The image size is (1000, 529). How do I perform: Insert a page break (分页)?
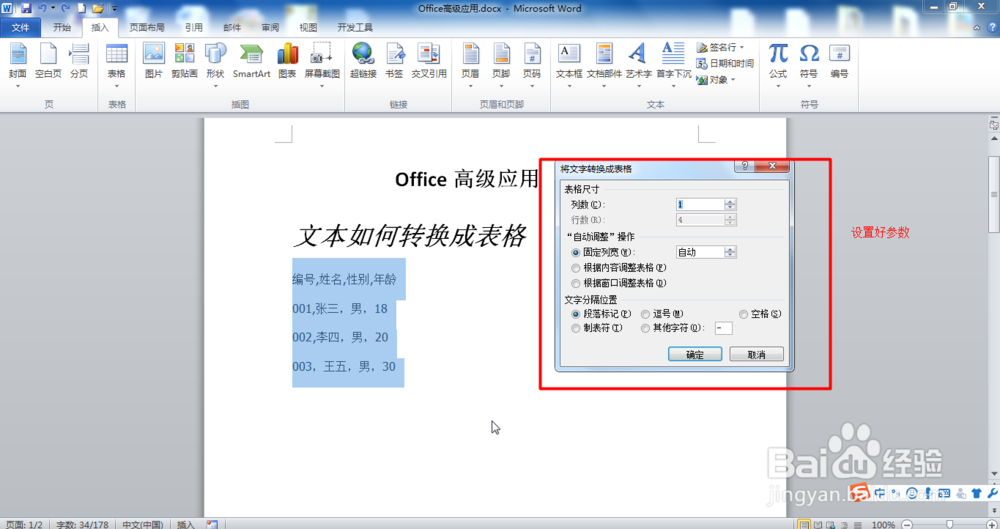pyautogui.click(x=79, y=62)
